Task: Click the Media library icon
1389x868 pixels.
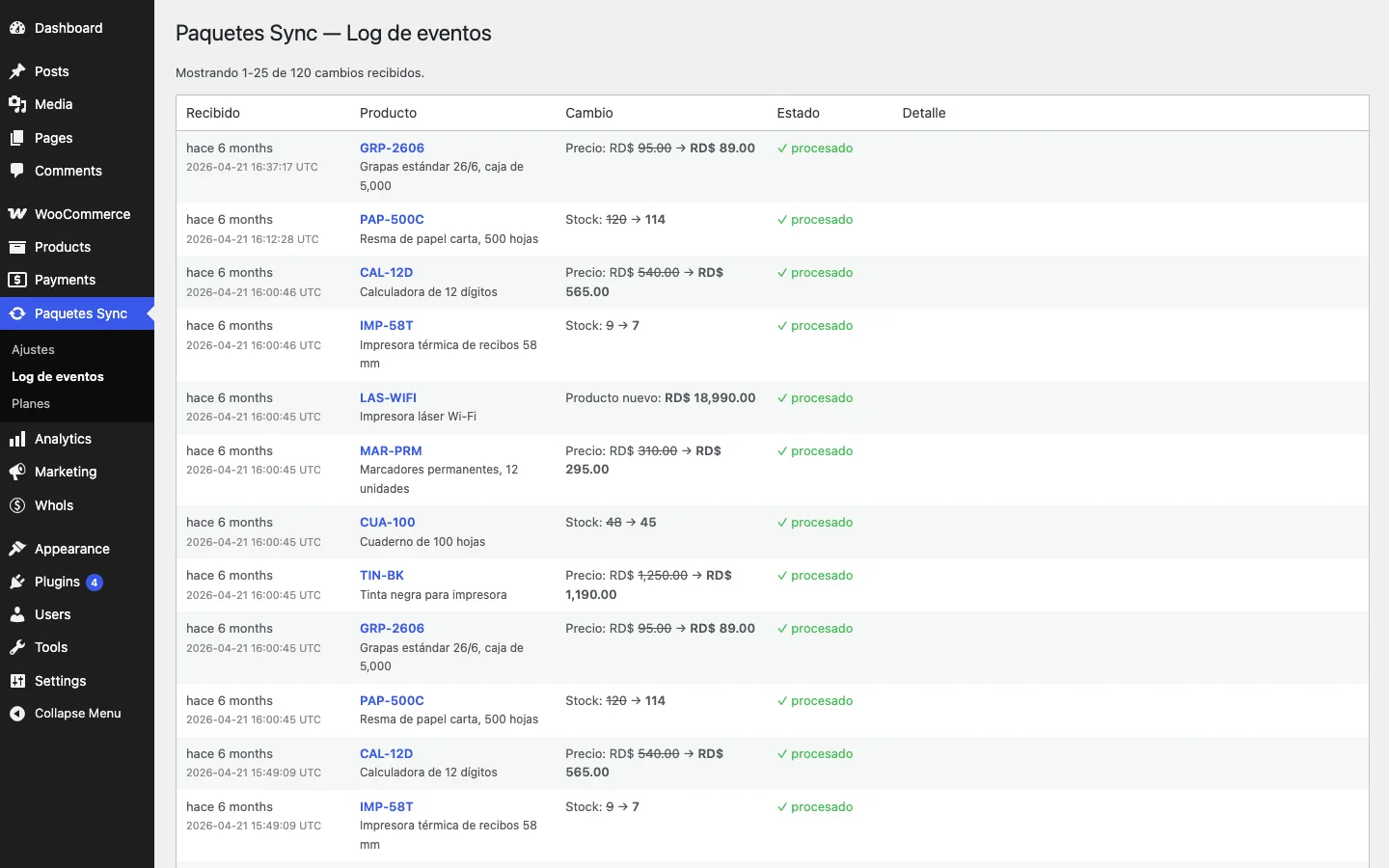Action: [x=17, y=104]
